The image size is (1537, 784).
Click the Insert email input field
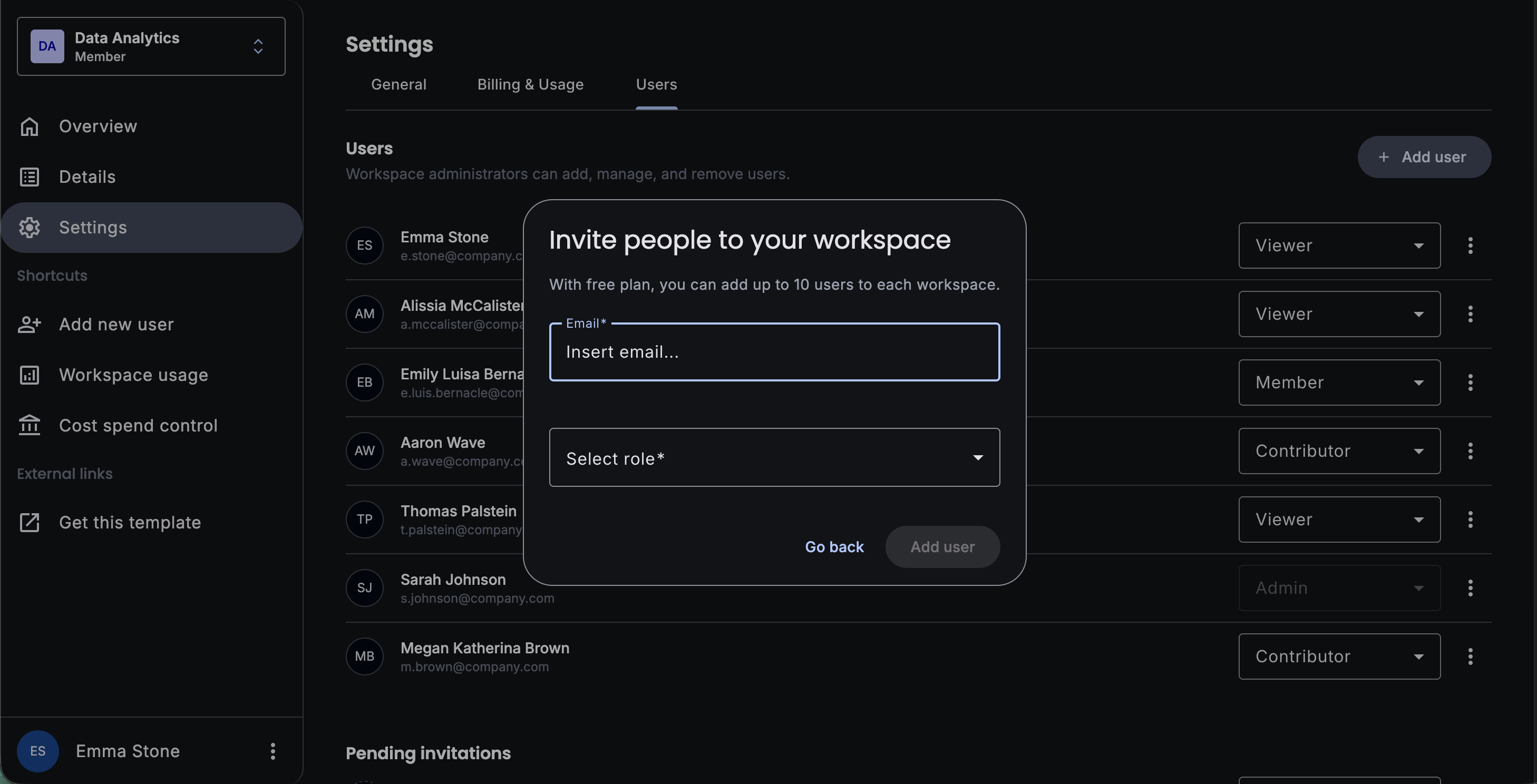click(774, 352)
